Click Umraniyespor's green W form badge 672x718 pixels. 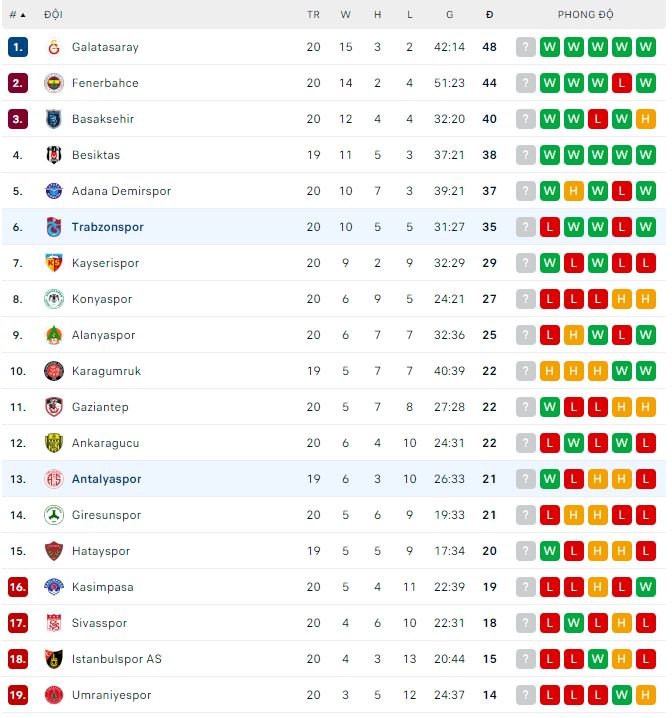tap(622, 695)
